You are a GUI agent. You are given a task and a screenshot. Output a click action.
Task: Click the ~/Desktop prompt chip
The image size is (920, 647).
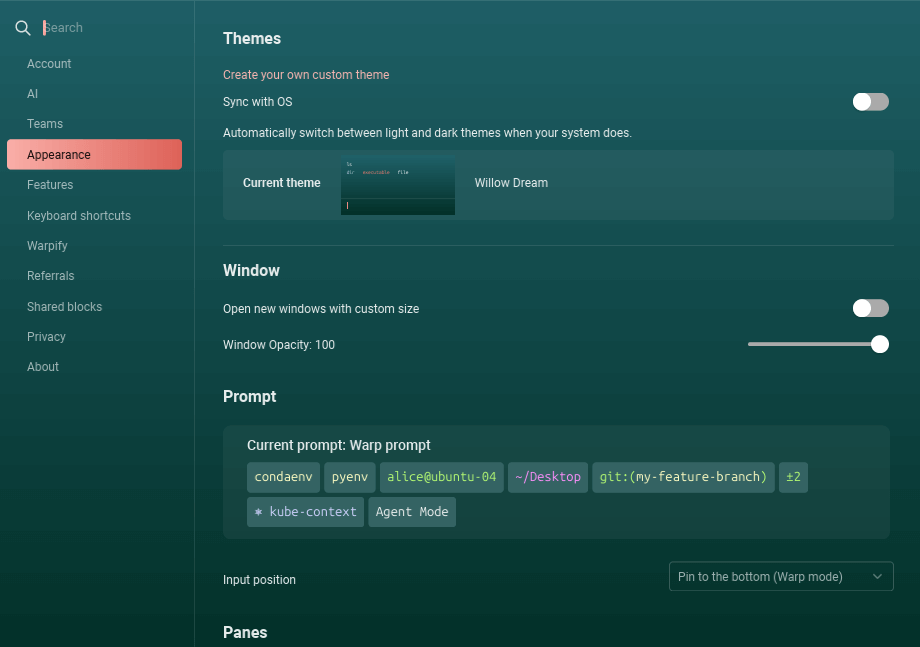click(548, 477)
